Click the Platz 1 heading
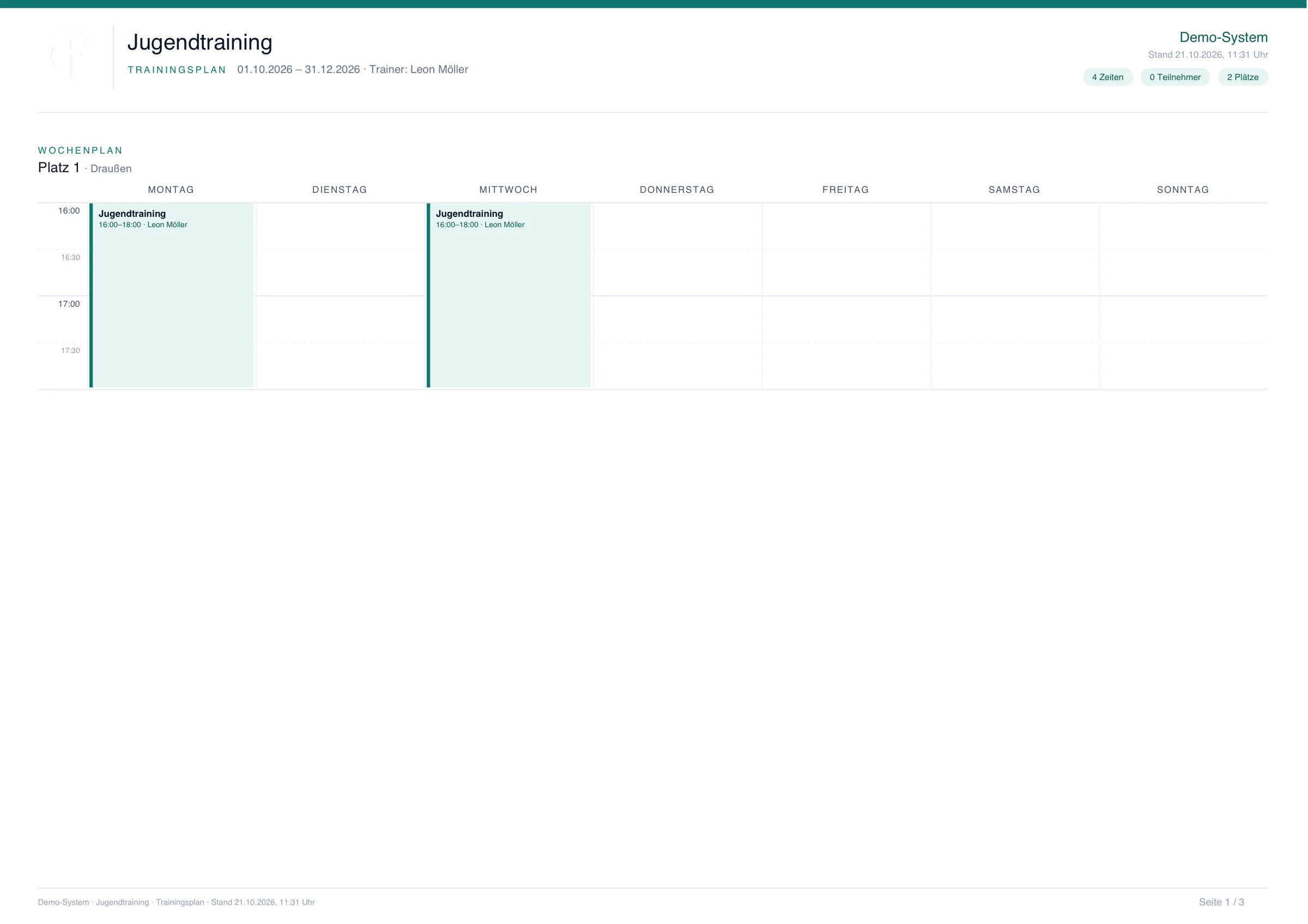The height and width of the screenshot is (924, 1308). 59,167
